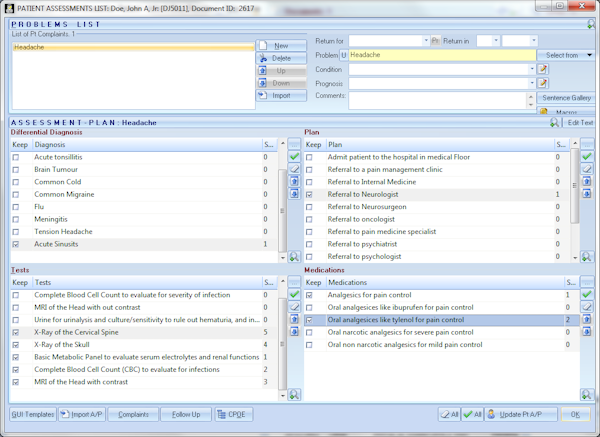Check the Referral to Neurosurgeon checkbox
Image resolution: width=600 pixels, height=437 pixels.
point(309,207)
